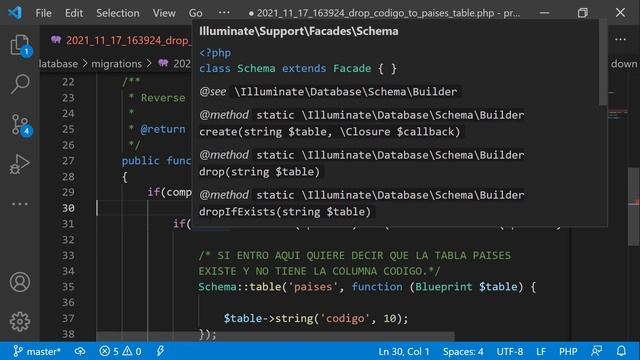Click 'Blueprint' type on line 35

click(444, 287)
